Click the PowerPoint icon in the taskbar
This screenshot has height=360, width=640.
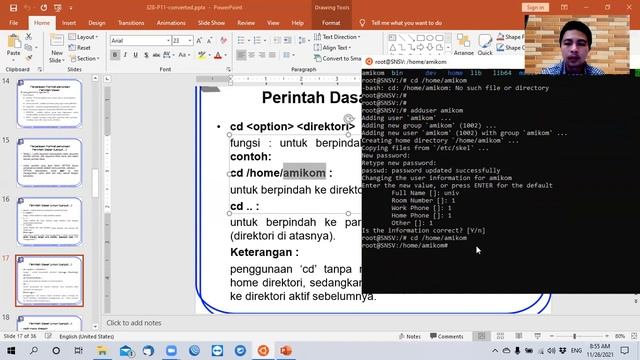click(x=286, y=350)
